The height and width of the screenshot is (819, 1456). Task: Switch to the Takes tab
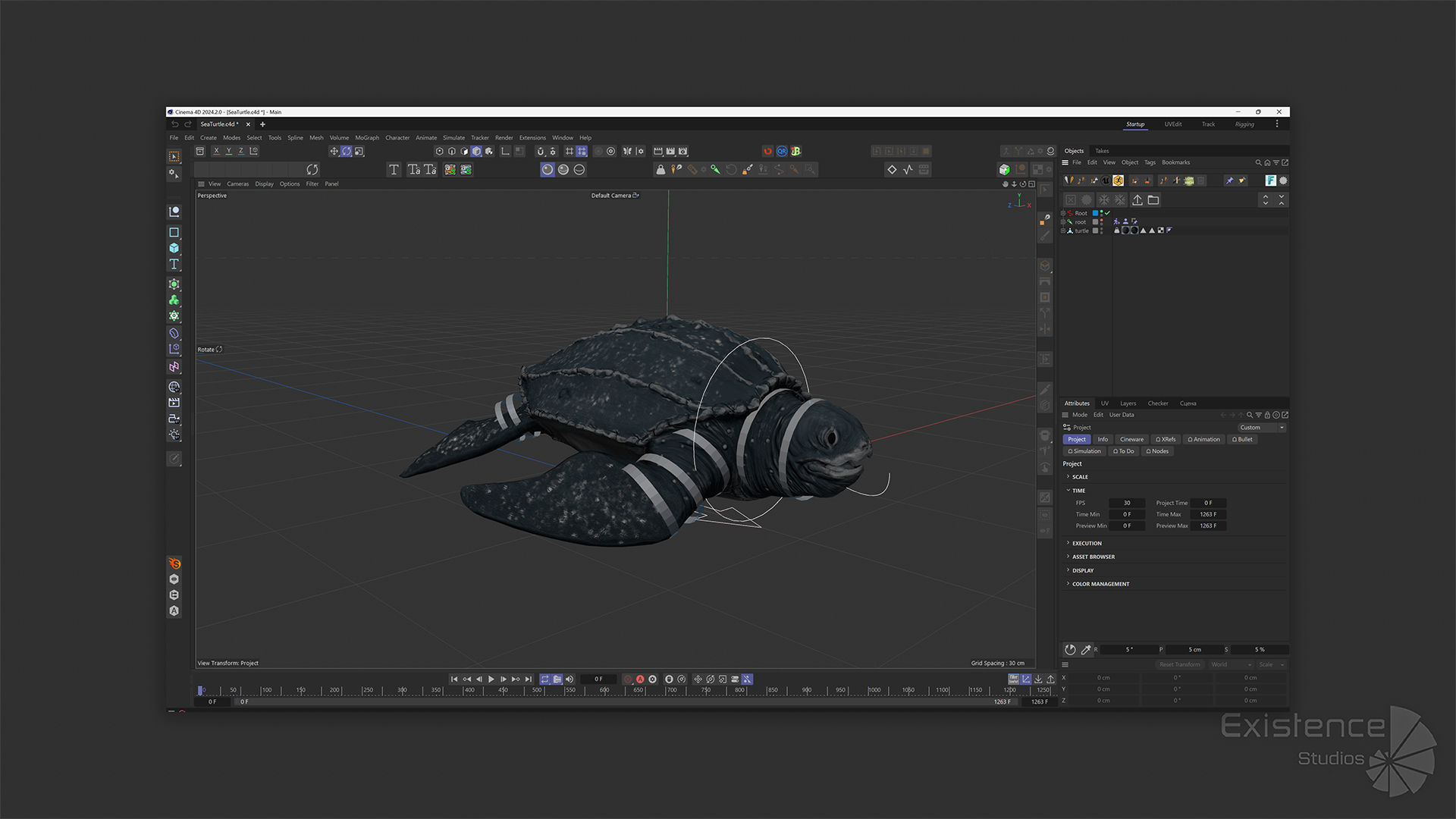pos(1102,151)
